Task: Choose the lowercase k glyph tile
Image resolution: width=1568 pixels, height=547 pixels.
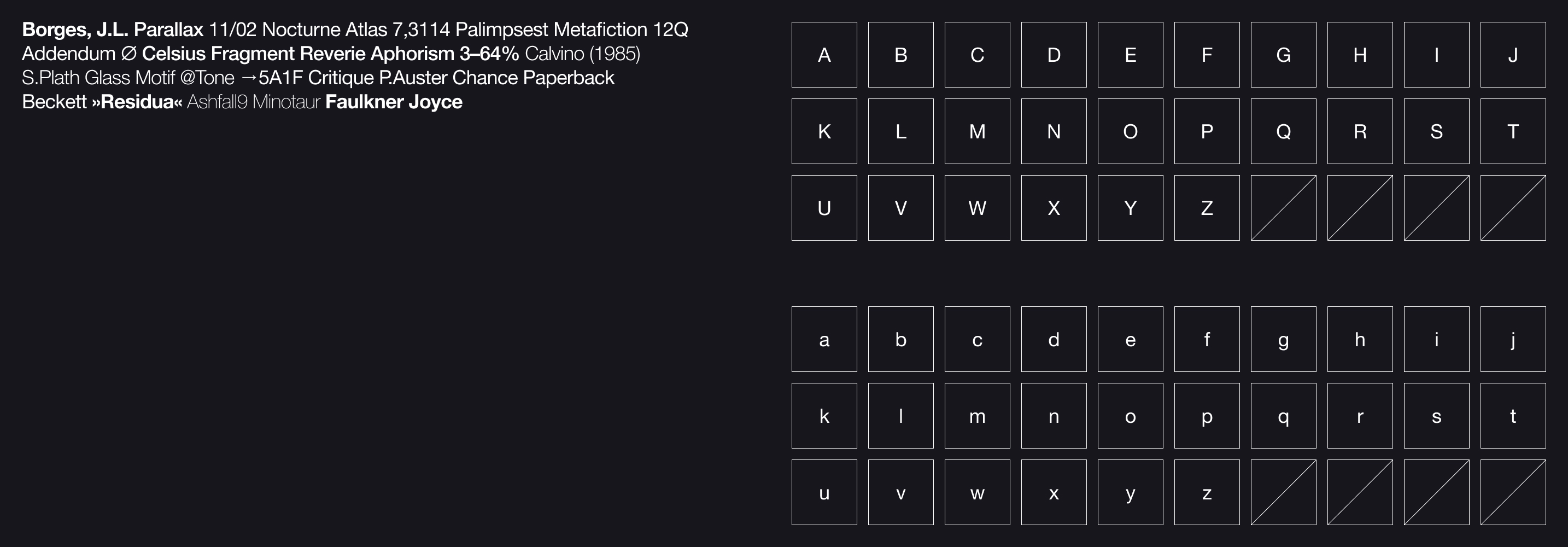Action: (x=823, y=416)
